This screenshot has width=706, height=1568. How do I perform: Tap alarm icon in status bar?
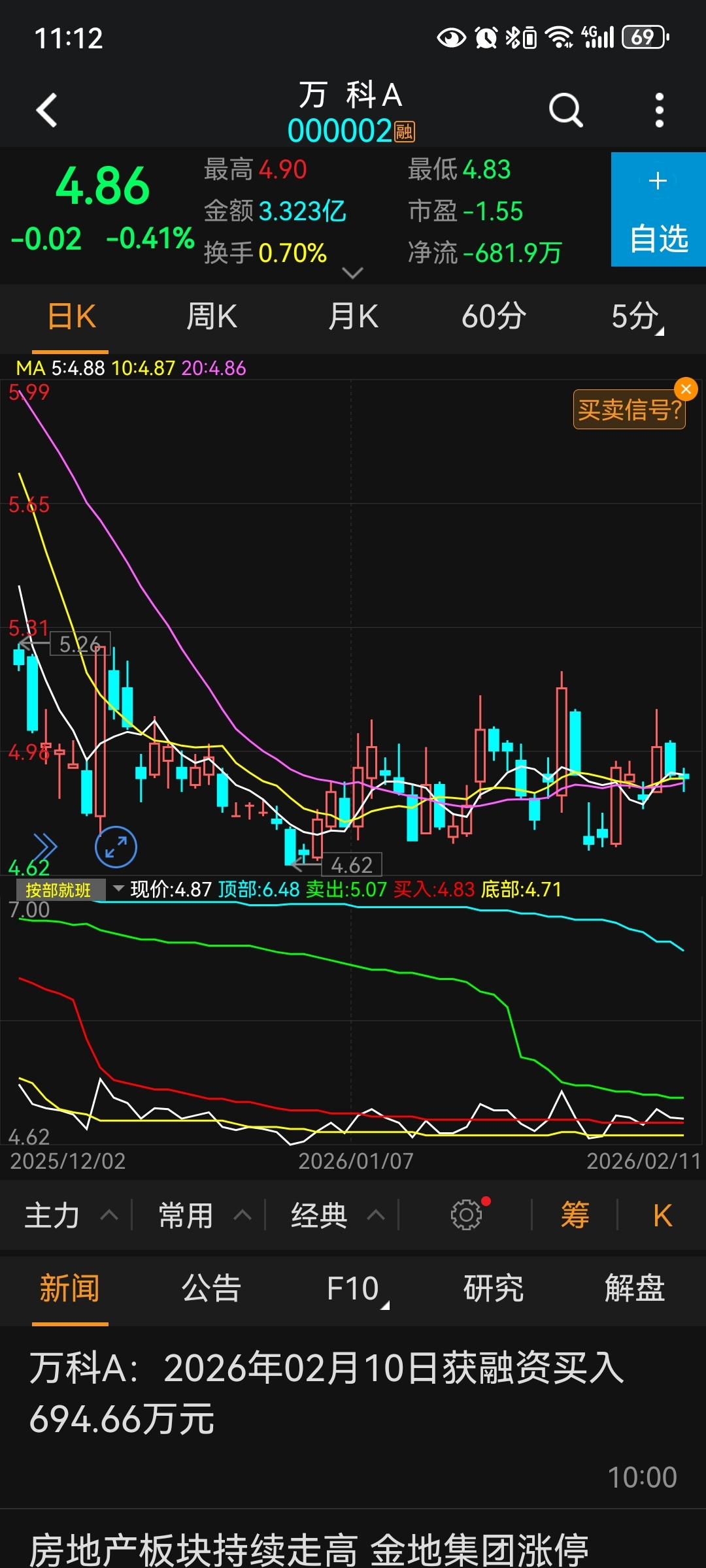(486, 37)
